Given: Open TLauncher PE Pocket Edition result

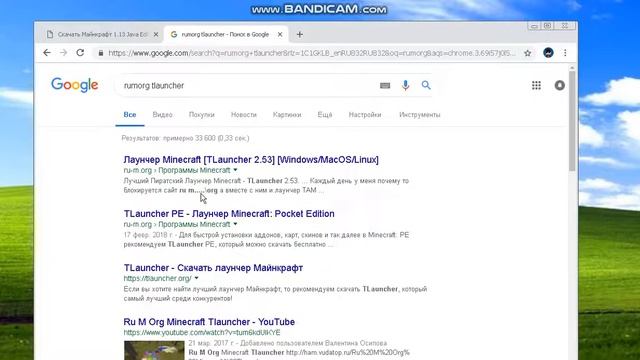Looking at the screenshot, I should pos(229,213).
